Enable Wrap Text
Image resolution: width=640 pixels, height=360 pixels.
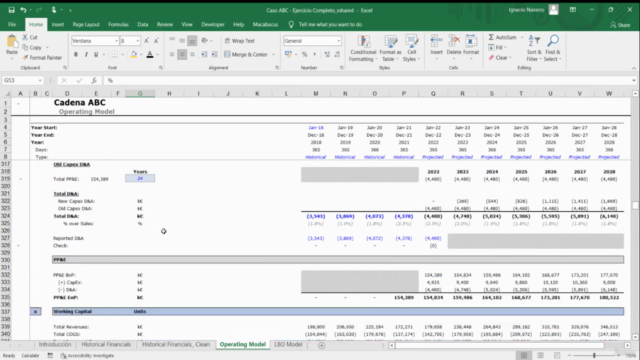pos(240,41)
